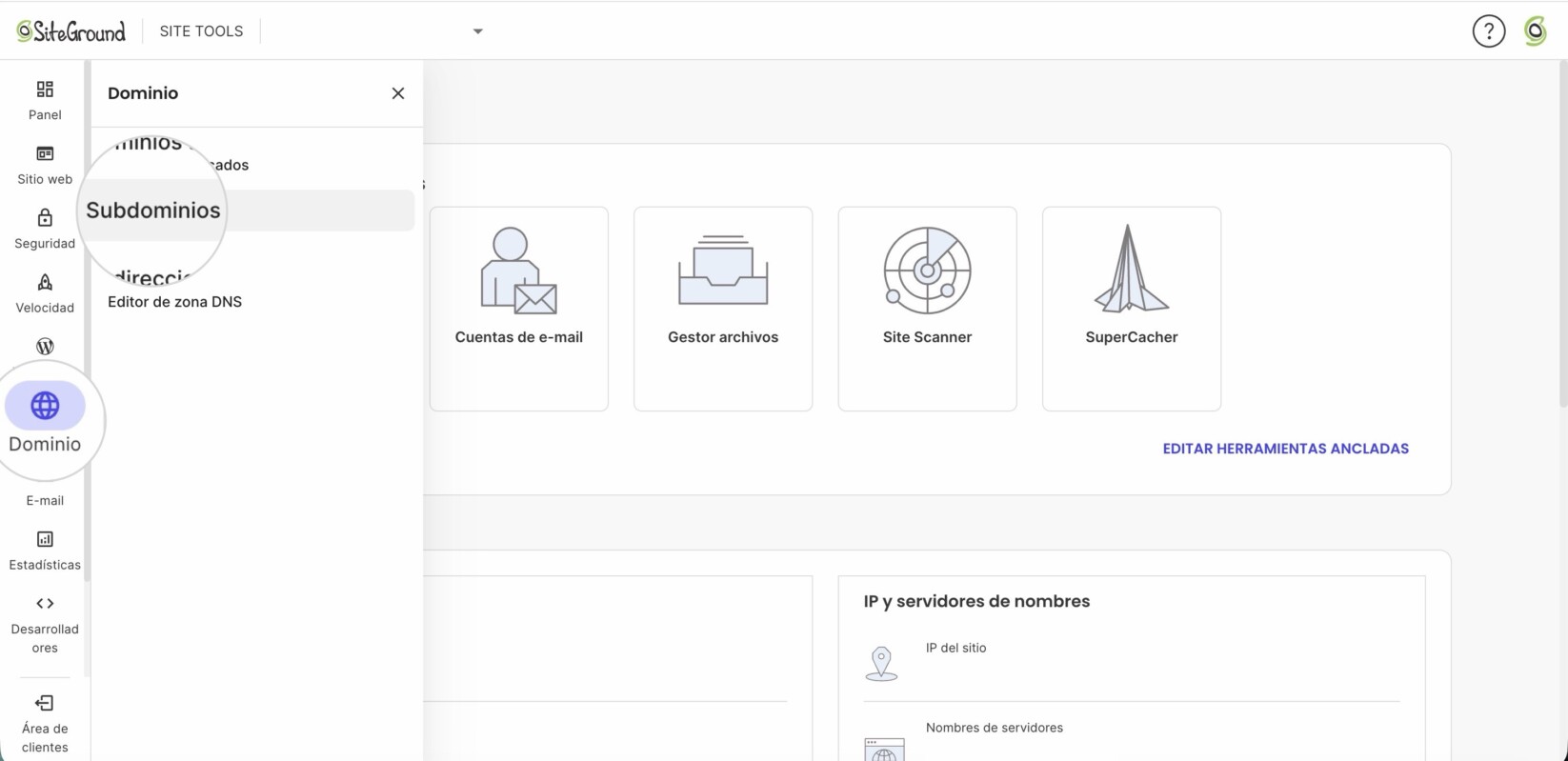Open the Site Scanner tool card
The width and height of the screenshot is (1568, 761).
[x=927, y=309]
